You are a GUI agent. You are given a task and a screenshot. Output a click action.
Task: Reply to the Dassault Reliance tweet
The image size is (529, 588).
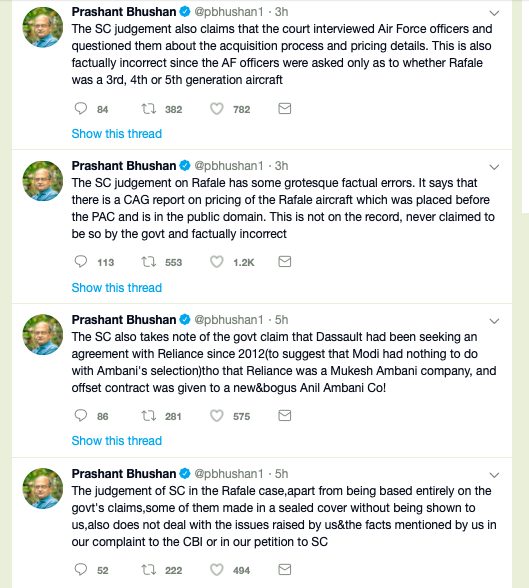81,416
